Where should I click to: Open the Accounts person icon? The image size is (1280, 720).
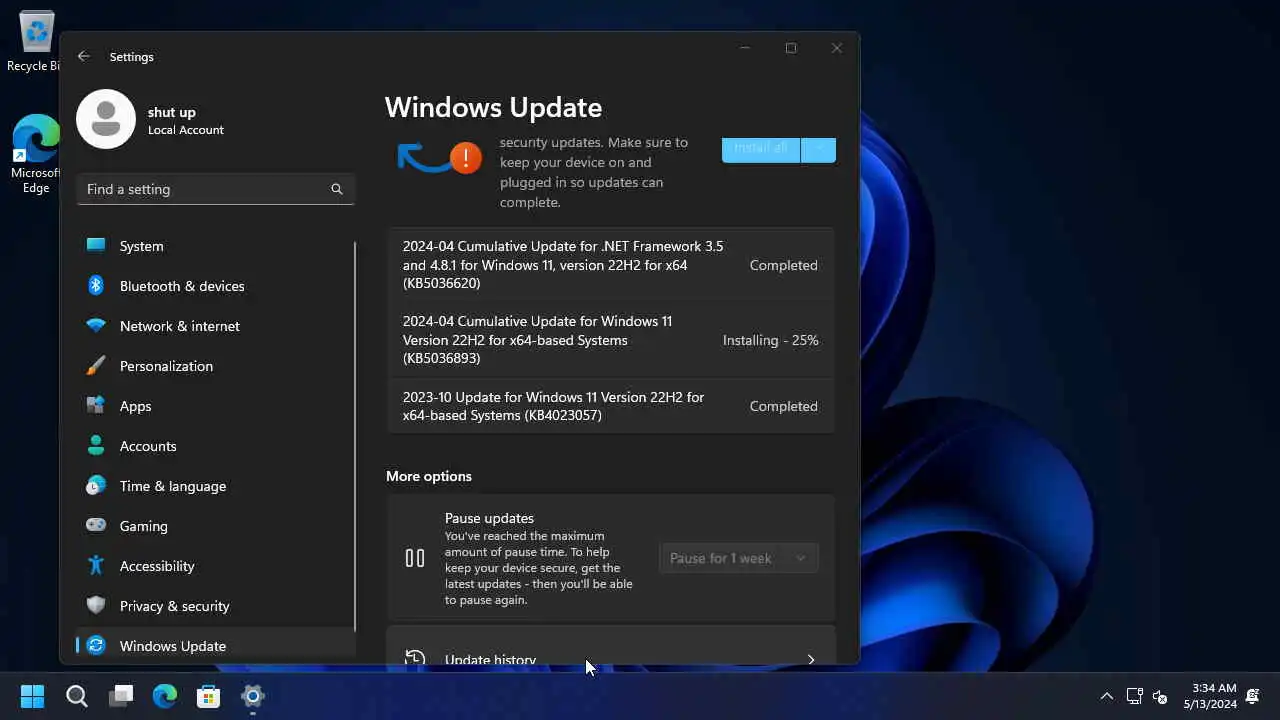click(96, 445)
